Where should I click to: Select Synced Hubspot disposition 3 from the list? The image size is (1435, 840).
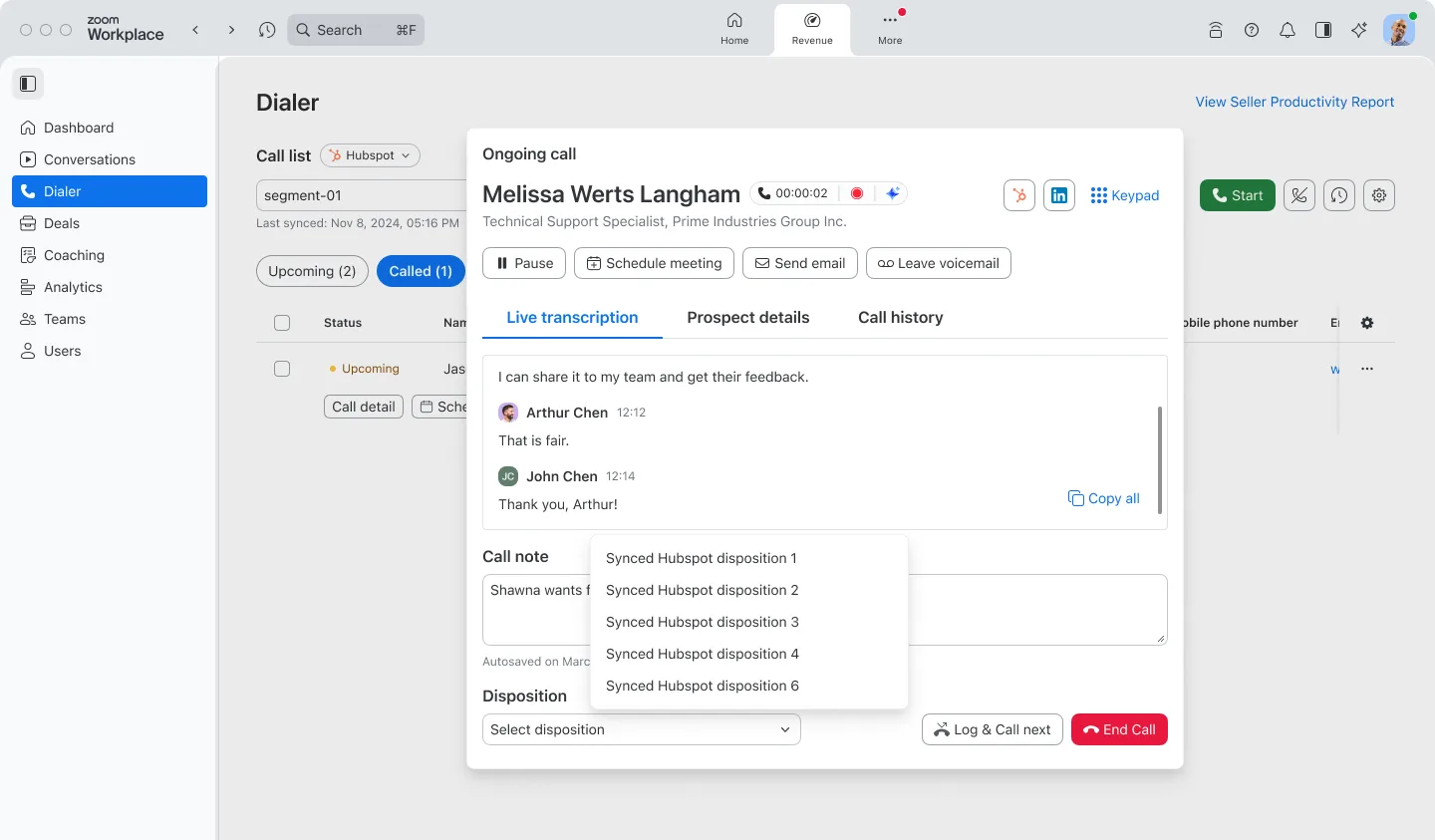coord(702,622)
